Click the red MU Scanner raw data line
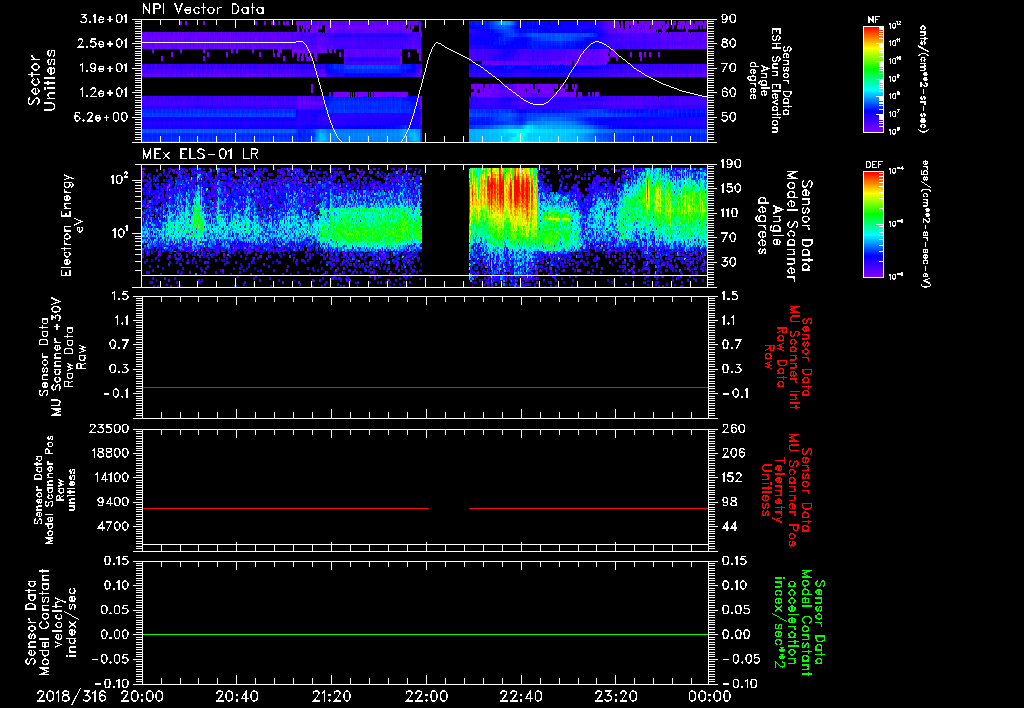The width and height of the screenshot is (1024, 708). pos(425,387)
